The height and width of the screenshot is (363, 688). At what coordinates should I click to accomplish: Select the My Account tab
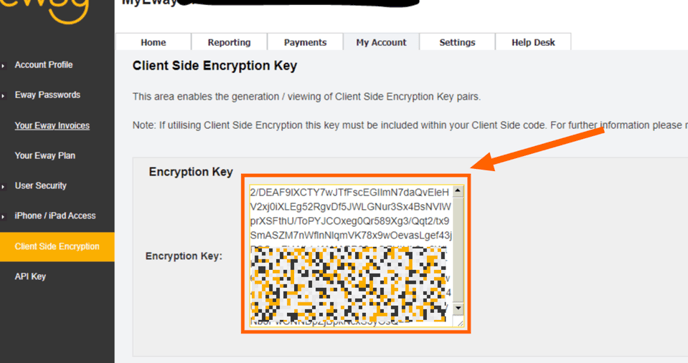pos(381,42)
